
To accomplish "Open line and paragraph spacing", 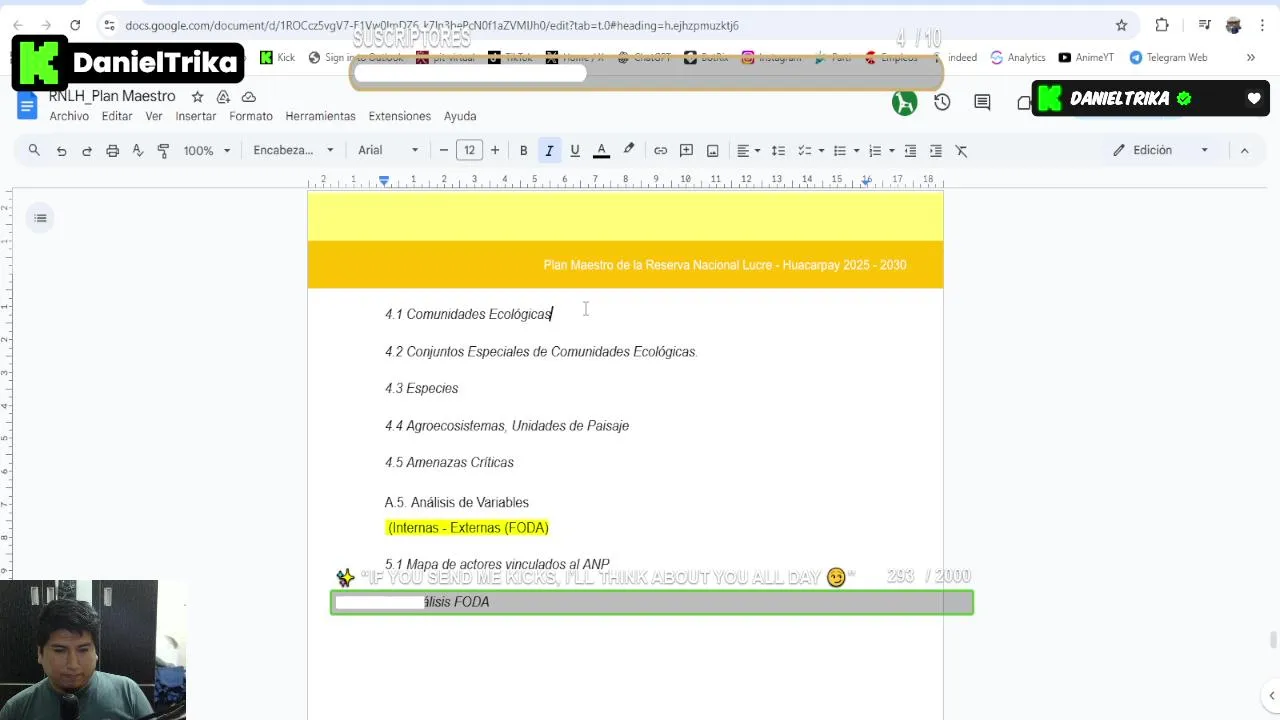I will click(778, 150).
